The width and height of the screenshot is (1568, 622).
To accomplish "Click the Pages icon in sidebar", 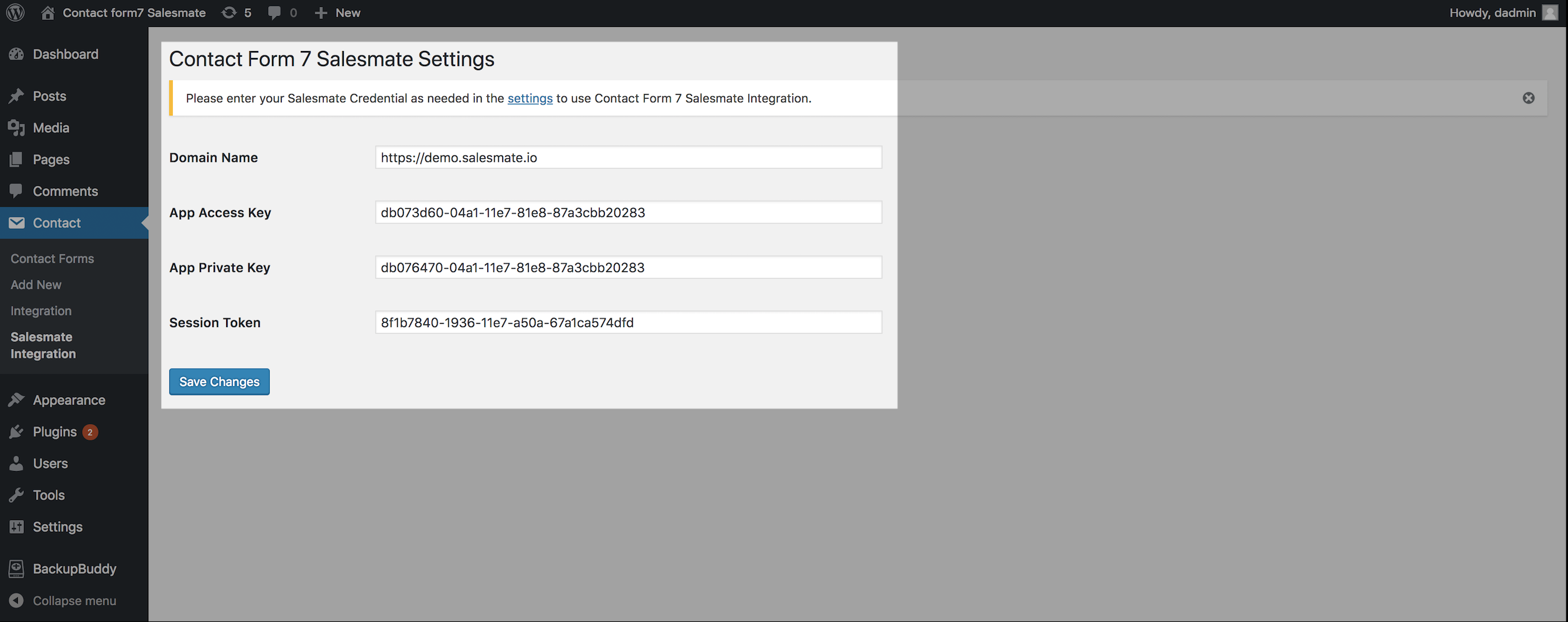I will pos(17,160).
